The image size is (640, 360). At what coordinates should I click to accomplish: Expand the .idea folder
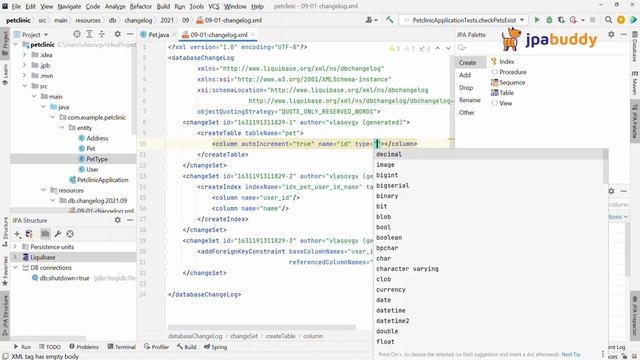click(x=25, y=55)
